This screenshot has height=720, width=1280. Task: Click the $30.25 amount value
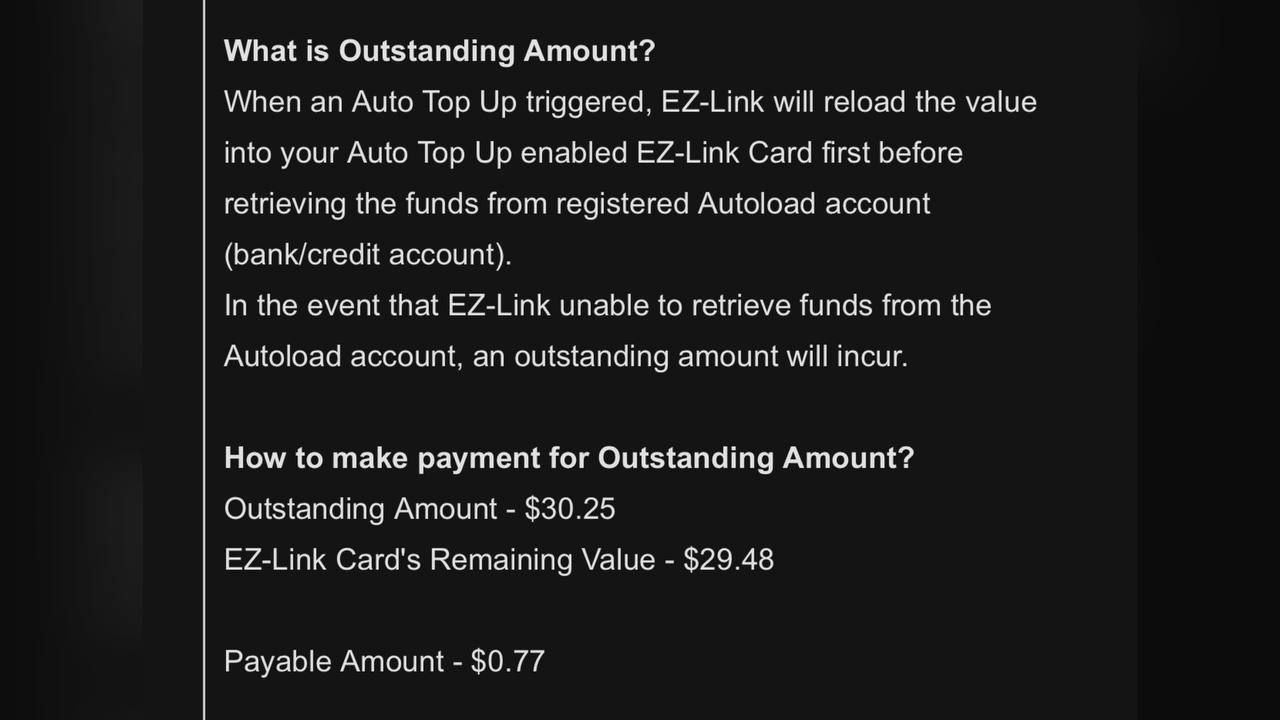tap(570, 509)
